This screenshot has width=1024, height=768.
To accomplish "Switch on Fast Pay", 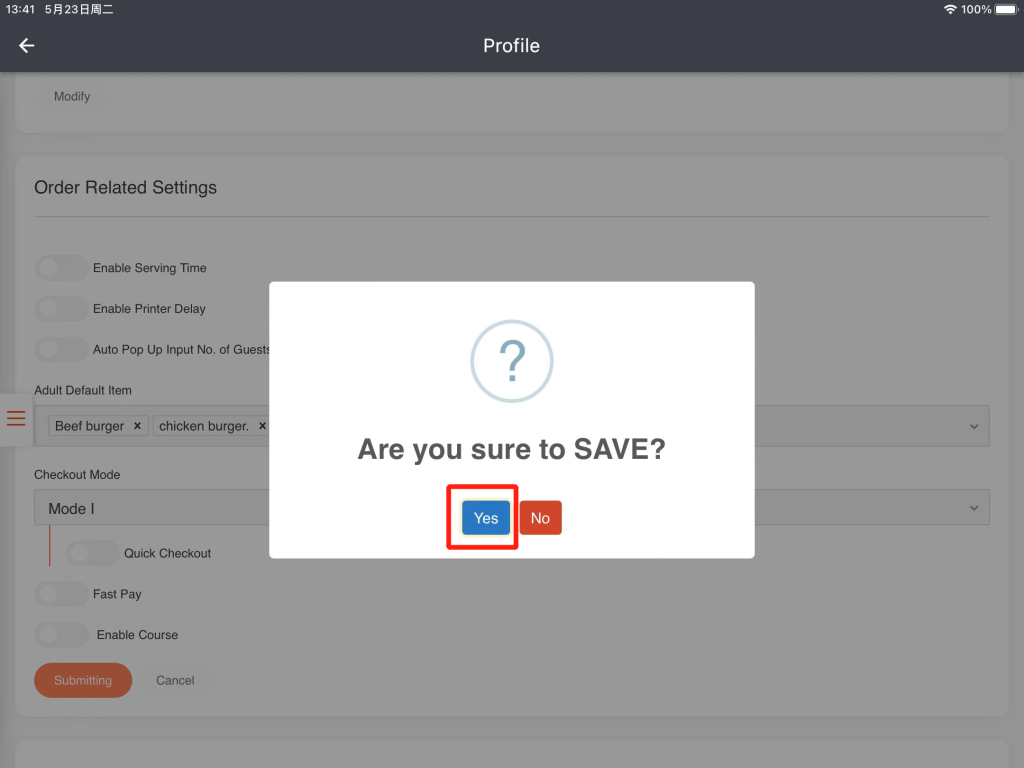I will pos(61,594).
